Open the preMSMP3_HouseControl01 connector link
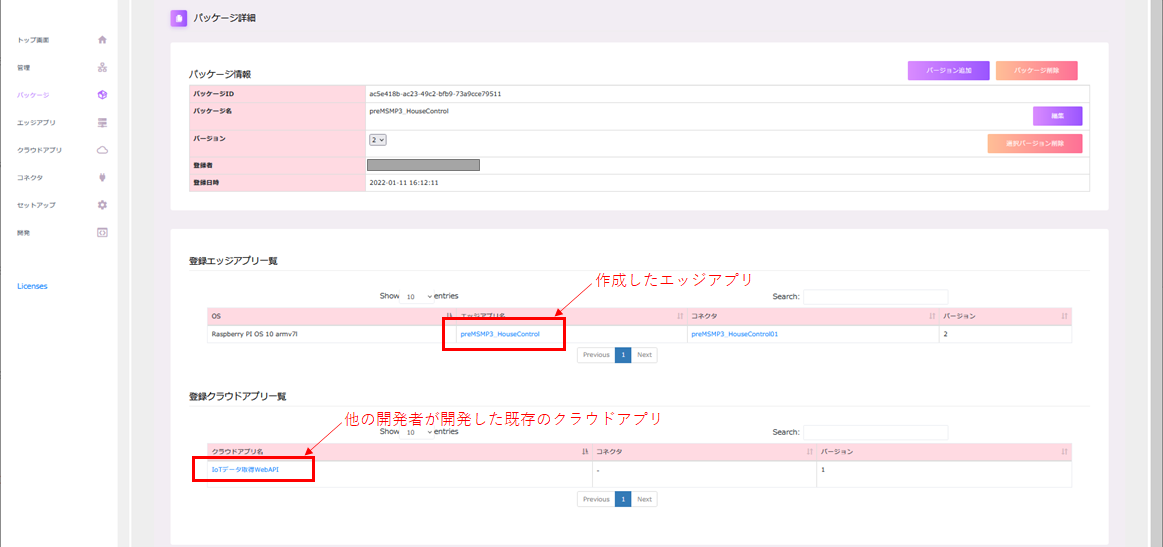 (734, 335)
